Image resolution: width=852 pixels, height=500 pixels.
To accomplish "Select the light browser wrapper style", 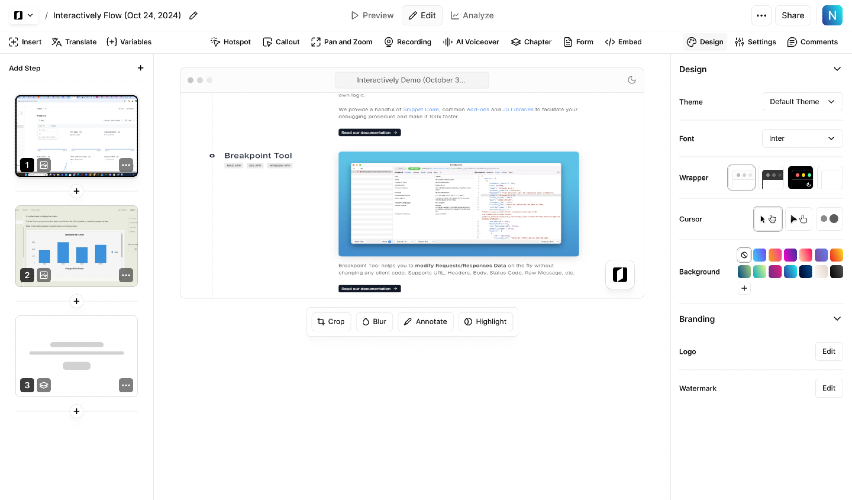I will click(x=741, y=178).
